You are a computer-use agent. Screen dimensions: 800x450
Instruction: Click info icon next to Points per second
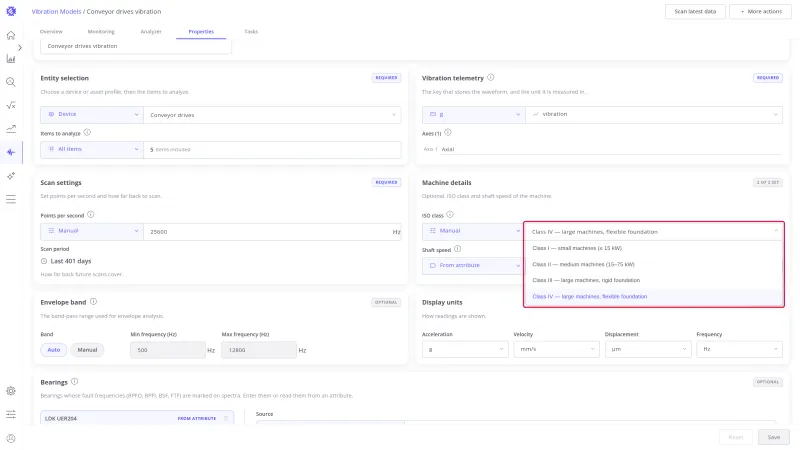tap(90, 215)
